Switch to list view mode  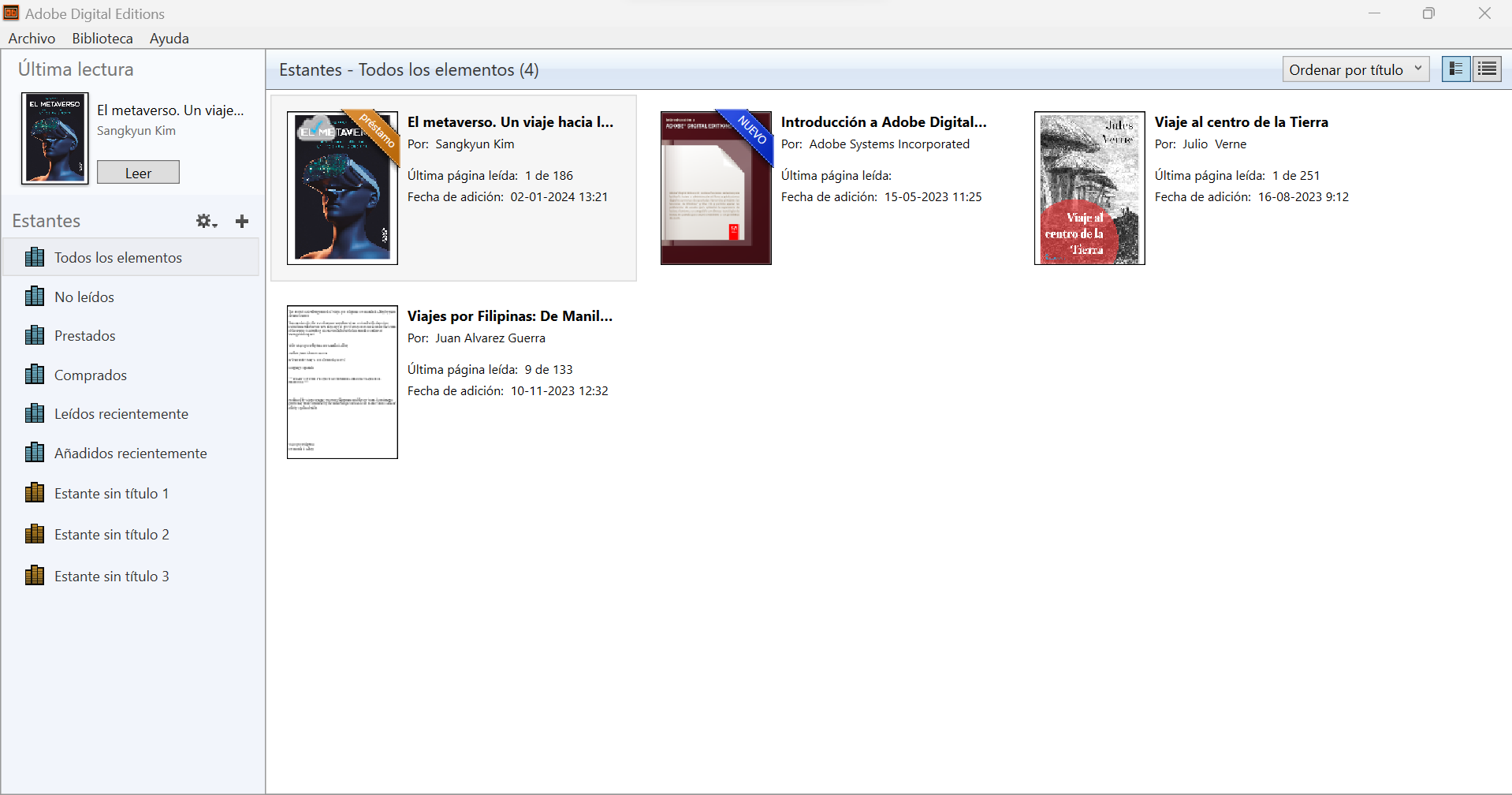pyautogui.click(x=1487, y=69)
